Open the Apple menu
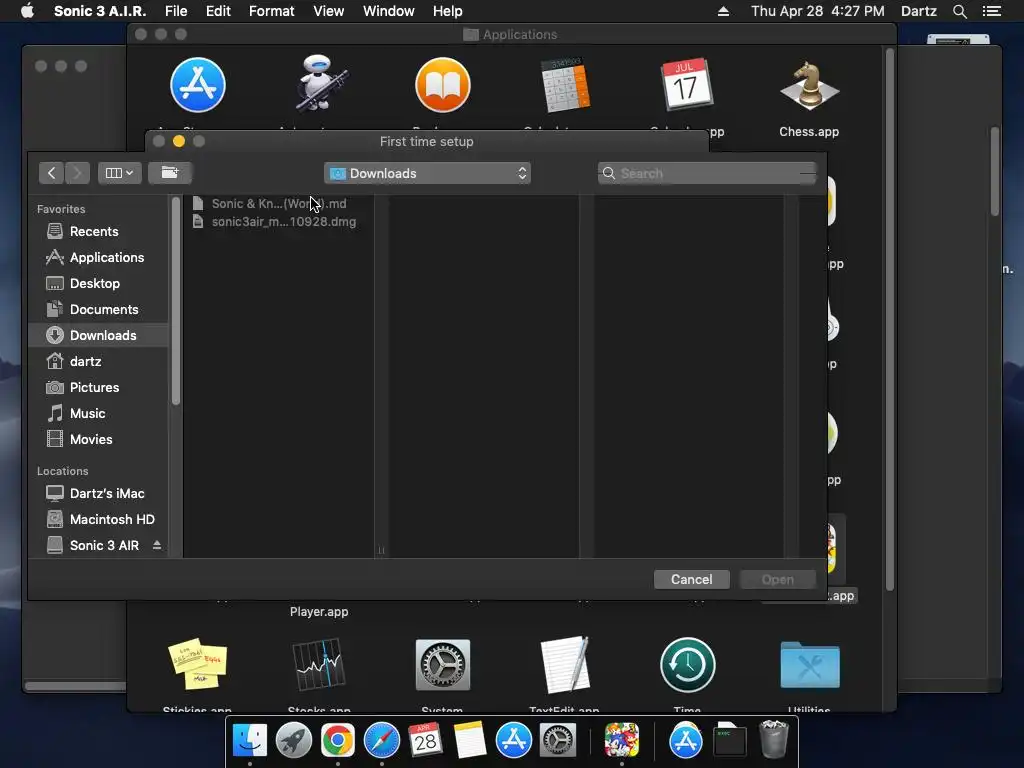Screen dimensions: 1024x768 (27, 11)
